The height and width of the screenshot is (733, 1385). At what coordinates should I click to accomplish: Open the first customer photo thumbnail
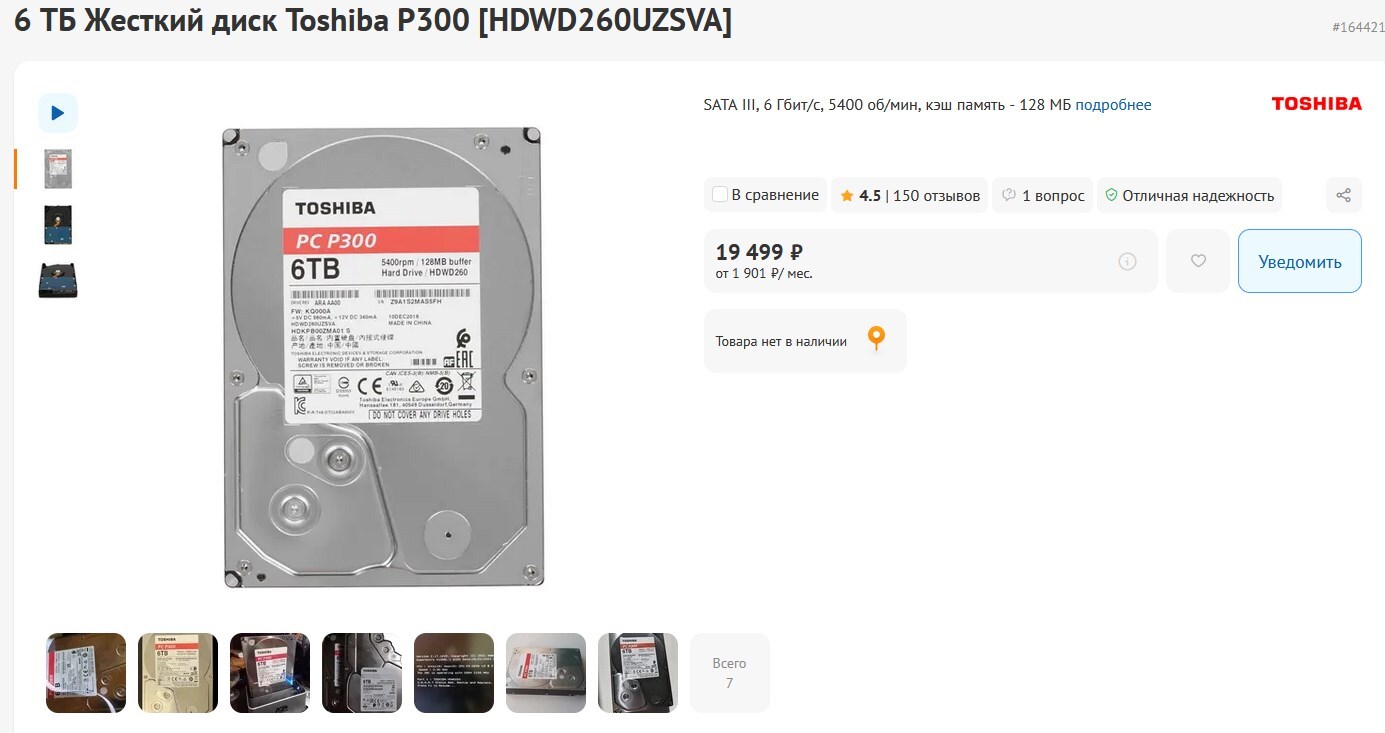(x=86, y=672)
